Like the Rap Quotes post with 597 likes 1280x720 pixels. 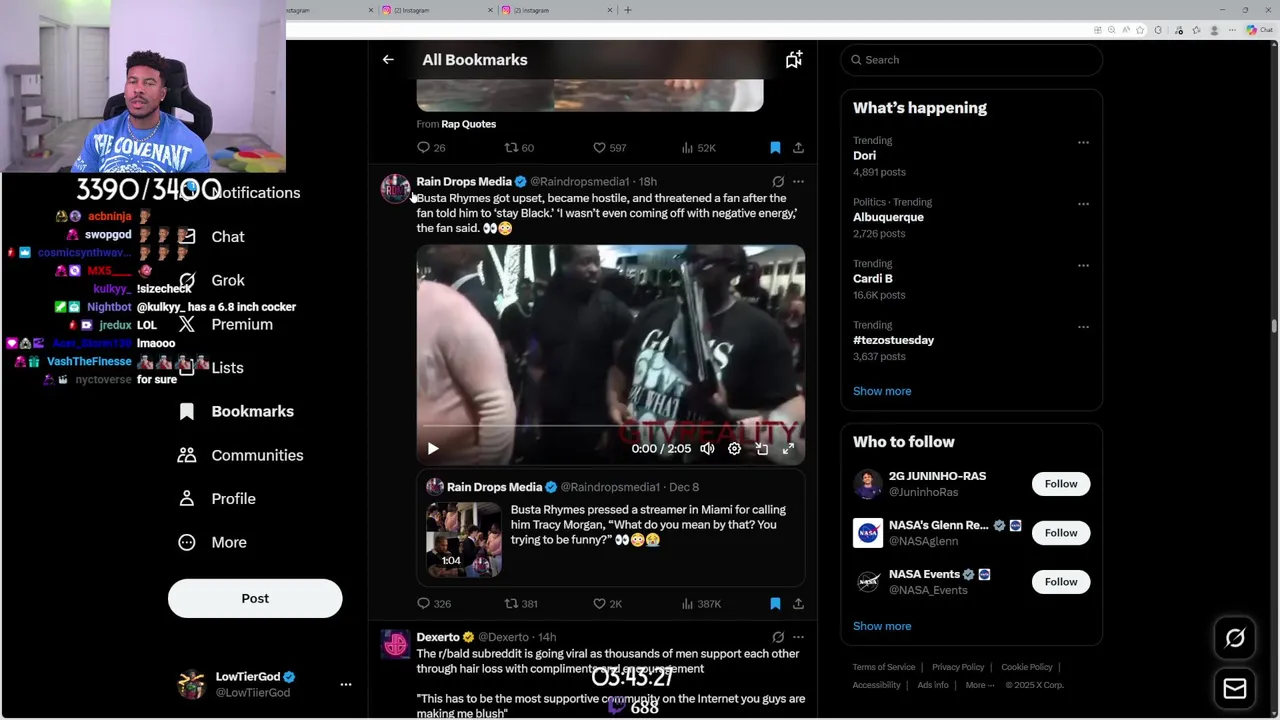609,148
